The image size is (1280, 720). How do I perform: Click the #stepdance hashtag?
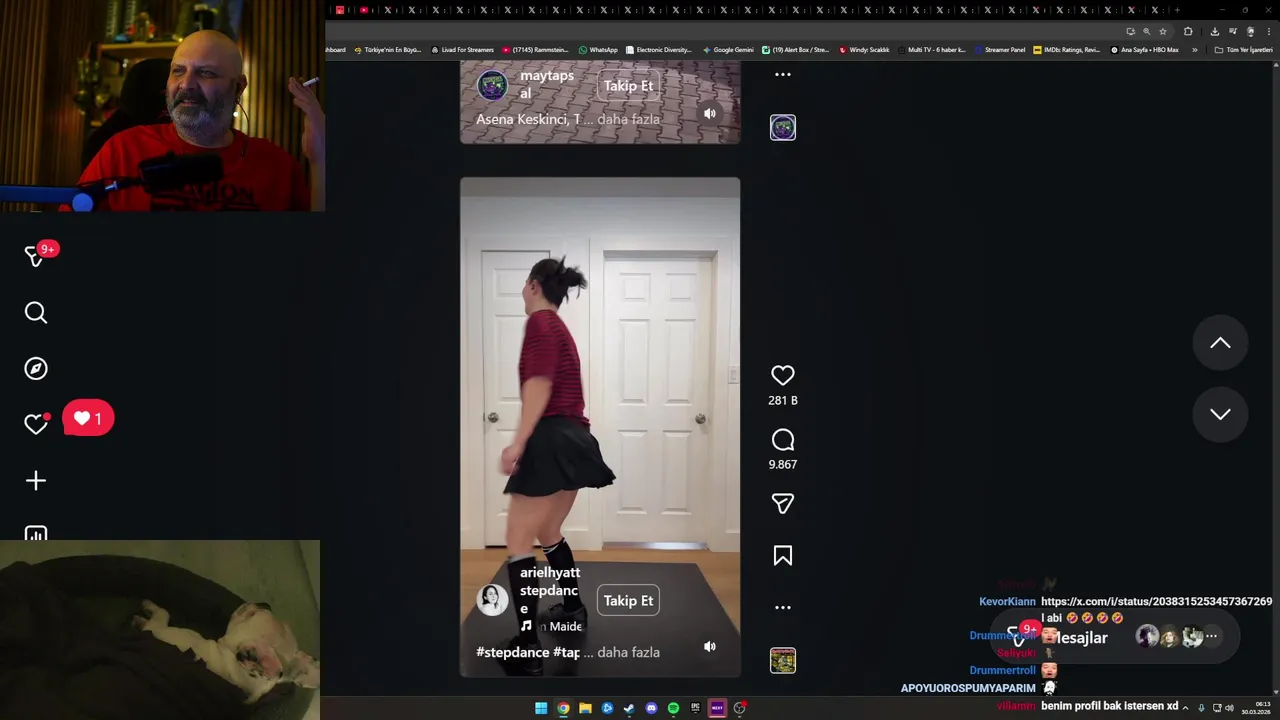click(x=512, y=652)
